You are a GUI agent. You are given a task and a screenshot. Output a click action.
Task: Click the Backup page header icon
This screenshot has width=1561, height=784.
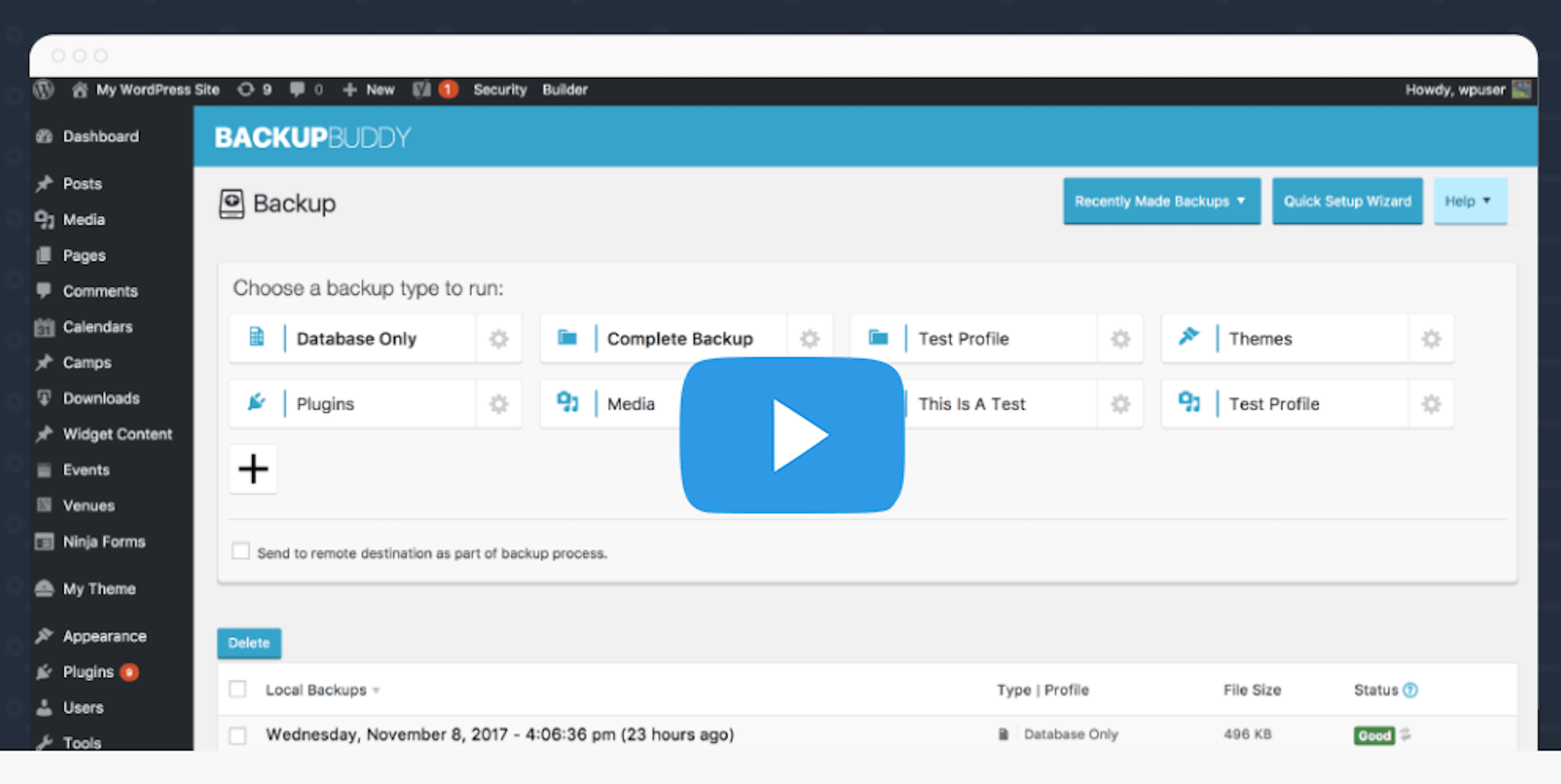(231, 204)
